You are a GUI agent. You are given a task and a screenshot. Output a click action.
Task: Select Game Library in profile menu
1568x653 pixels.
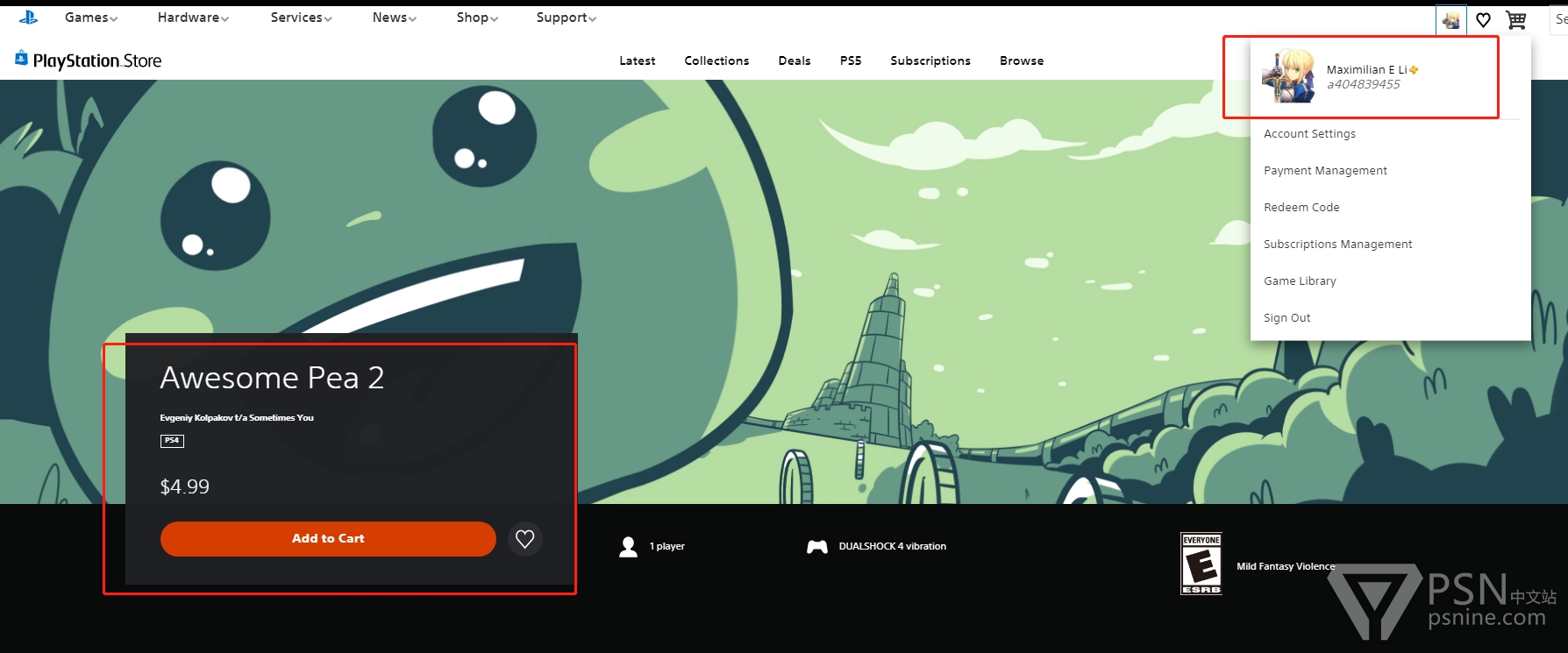coord(1300,281)
